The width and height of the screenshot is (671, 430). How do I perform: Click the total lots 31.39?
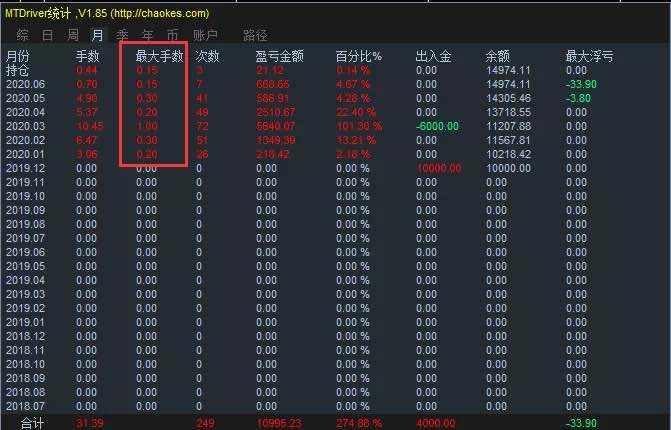[90, 424]
